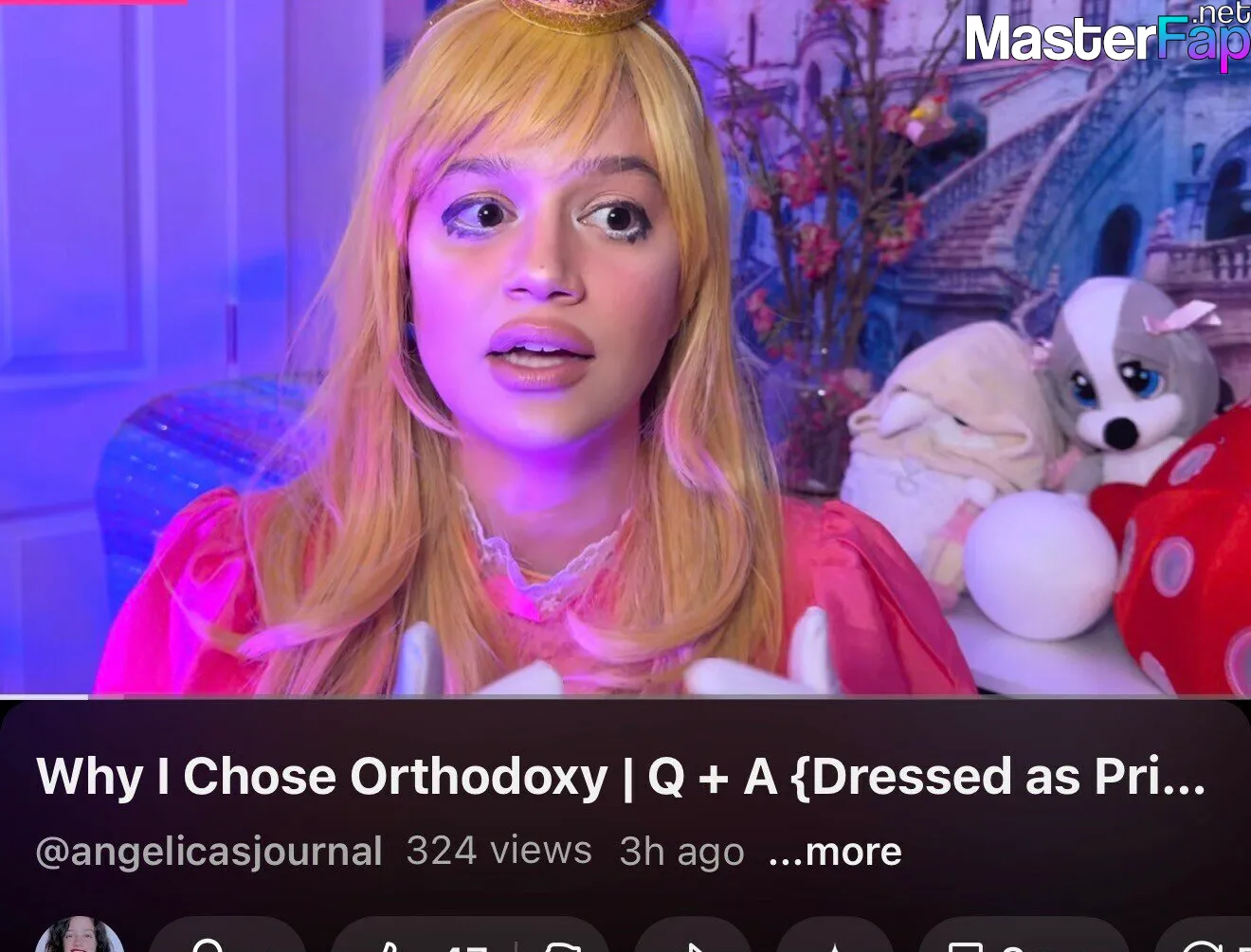Tap the Remix sparkle pill button

(x=836, y=936)
